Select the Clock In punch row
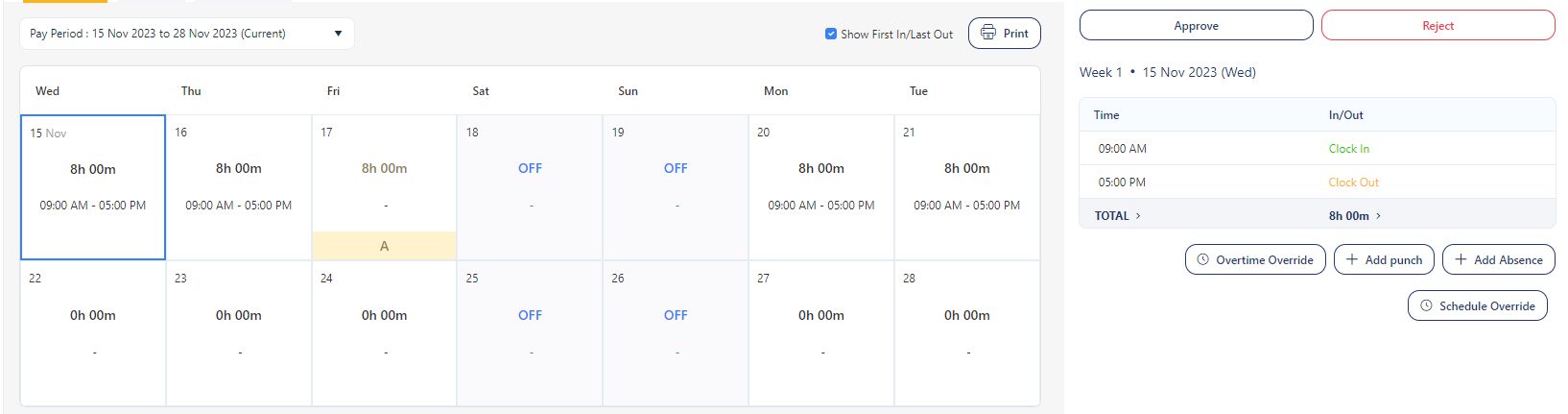Image resolution: width=1568 pixels, height=414 pixels. click(1348, 149)
